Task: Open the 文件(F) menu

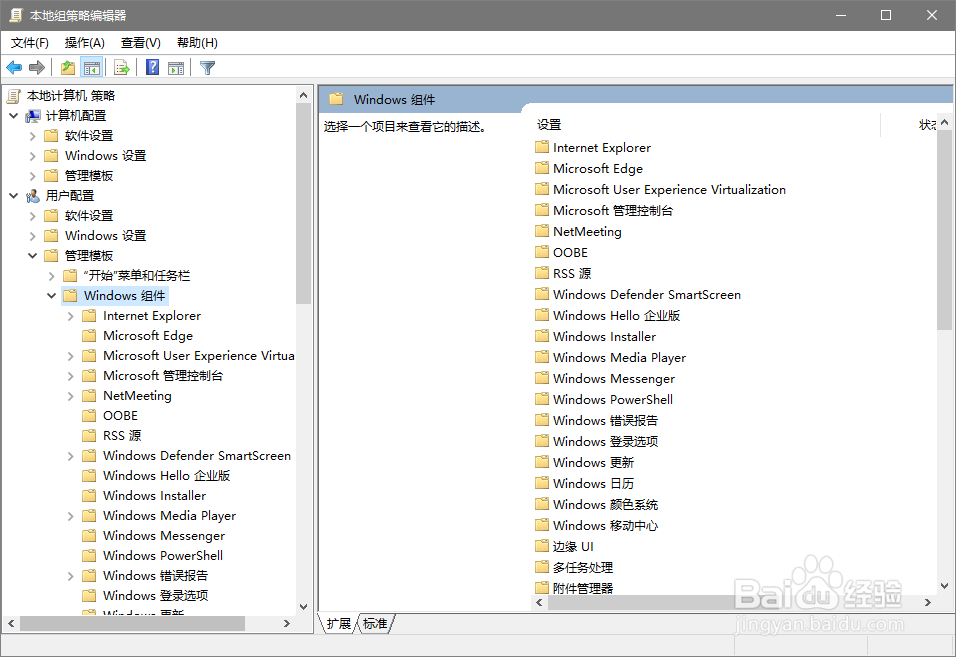Action: (x=30, y=43)
